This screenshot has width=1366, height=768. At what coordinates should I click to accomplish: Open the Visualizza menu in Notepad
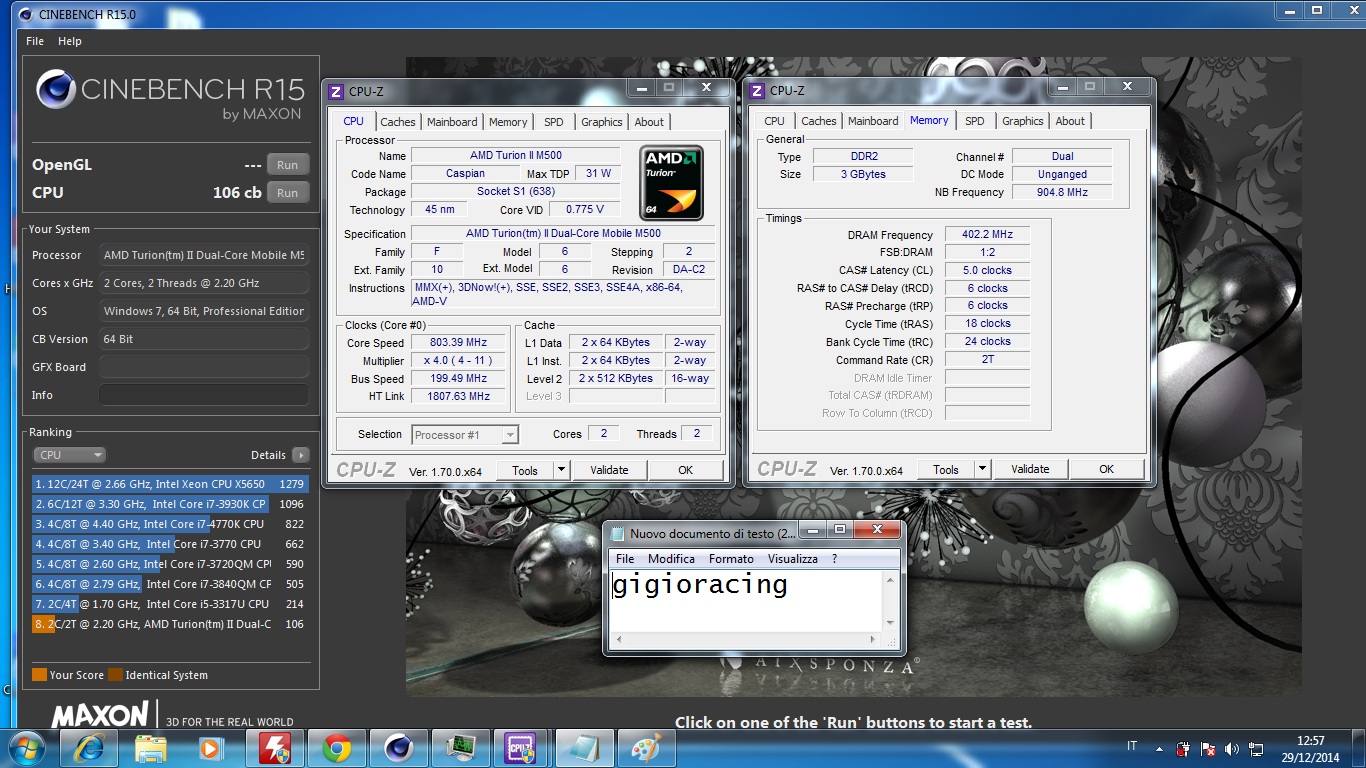tap(793, 559)
